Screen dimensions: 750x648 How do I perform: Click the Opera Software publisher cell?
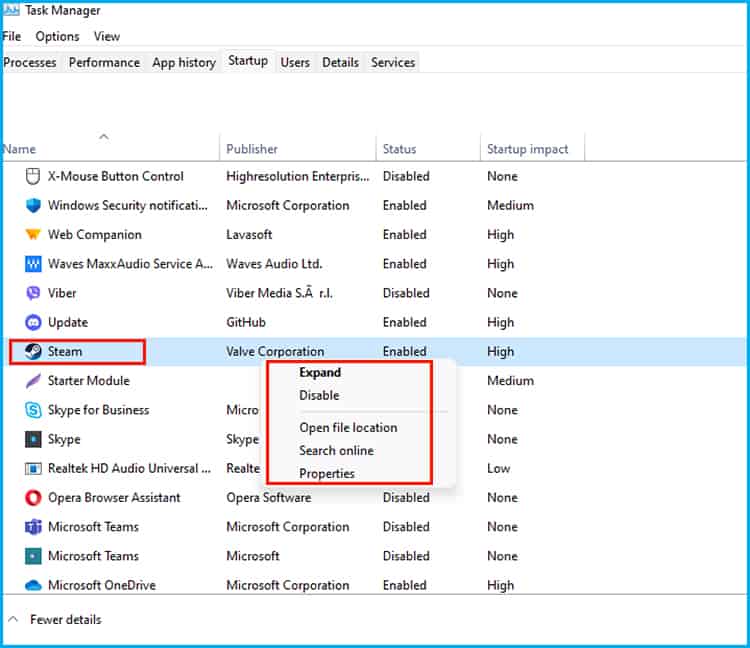click(268, 497)
